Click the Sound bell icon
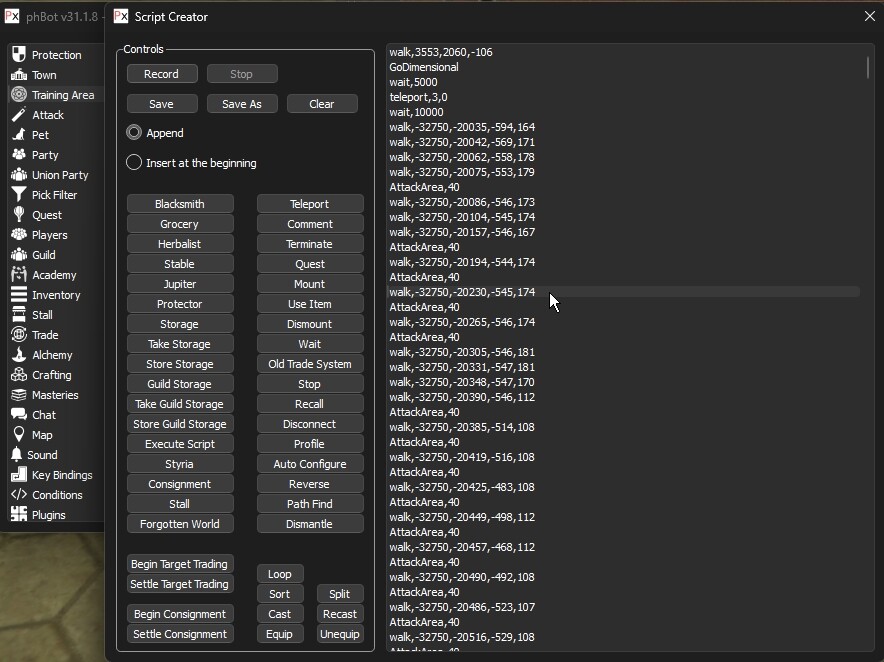Viewport: 884px width, 662px height. [x=18, y=455]
